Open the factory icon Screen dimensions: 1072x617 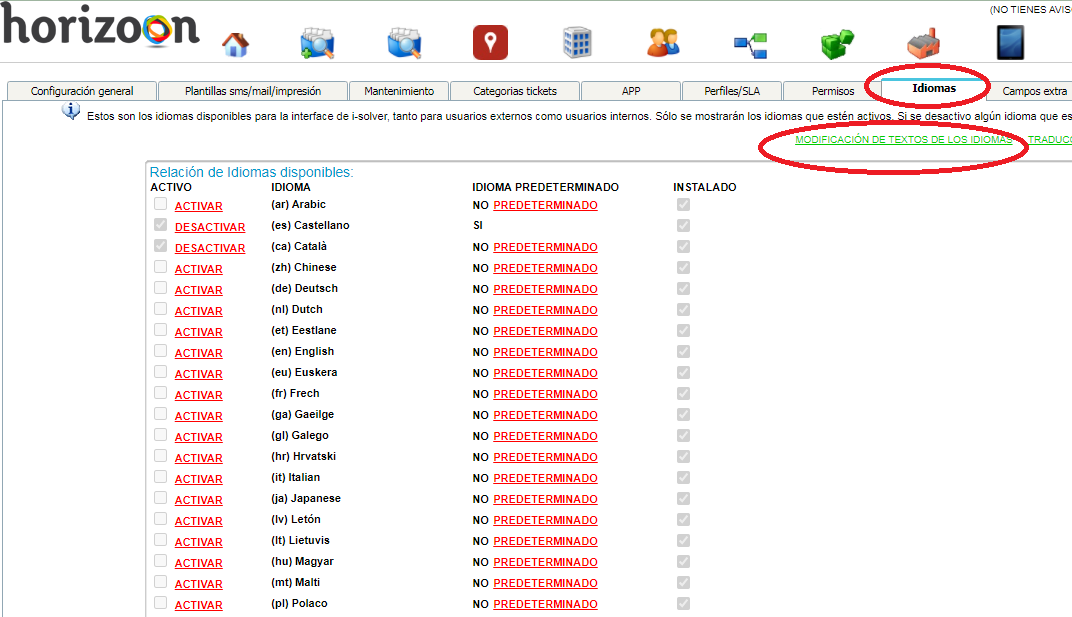click(923, 43)
